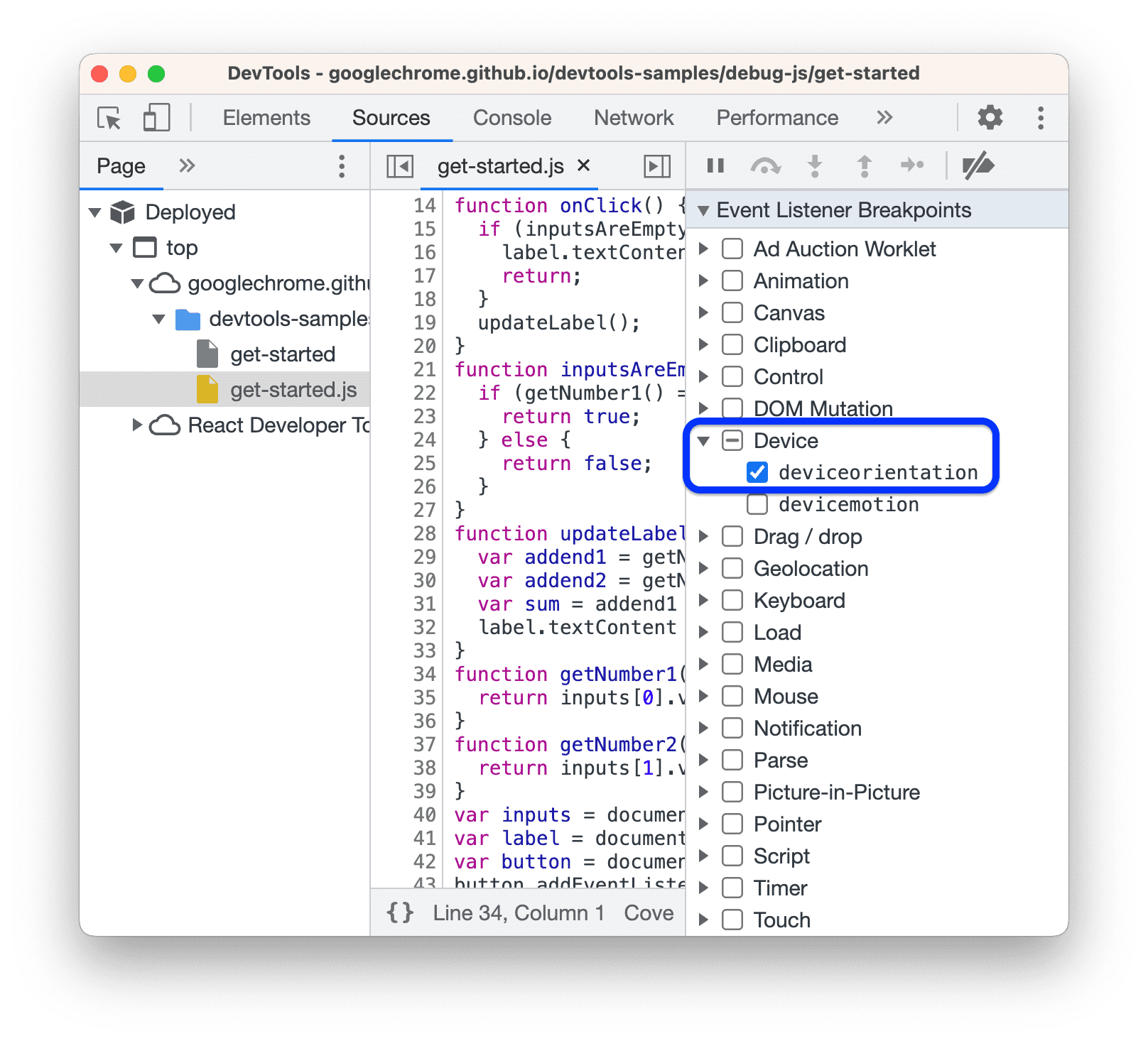Close the get-started.js editor tab
This screenshot has width=1148, height=1041.
pyautogui.click(x=584, y=166)
